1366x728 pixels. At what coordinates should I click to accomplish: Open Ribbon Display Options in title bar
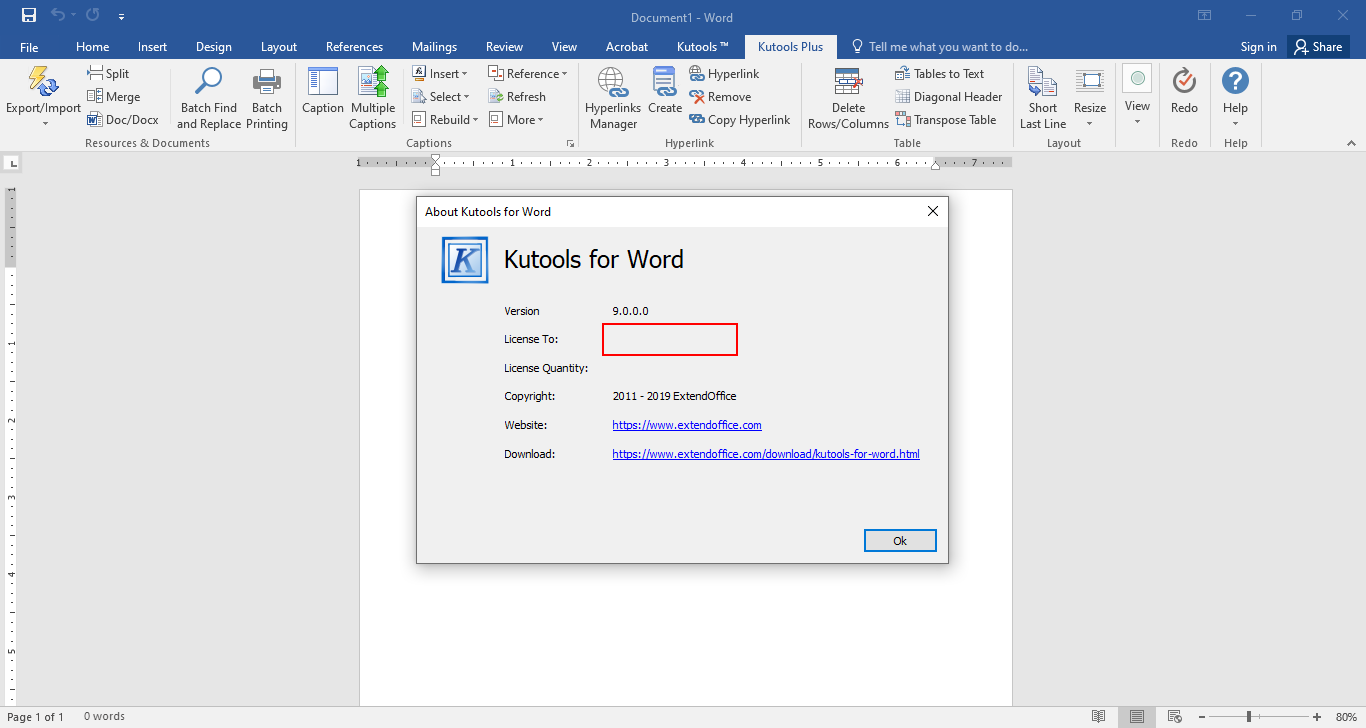coord(1204,16)
